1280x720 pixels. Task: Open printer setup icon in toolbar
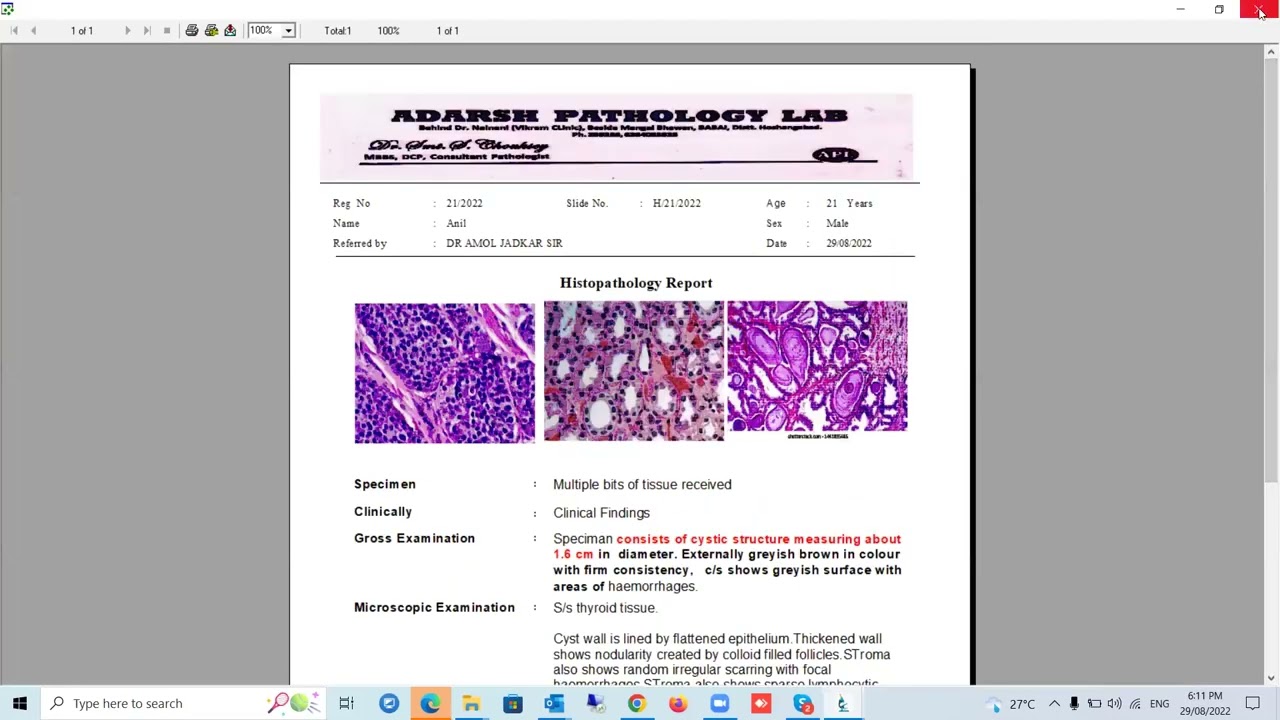coord(211,31)
